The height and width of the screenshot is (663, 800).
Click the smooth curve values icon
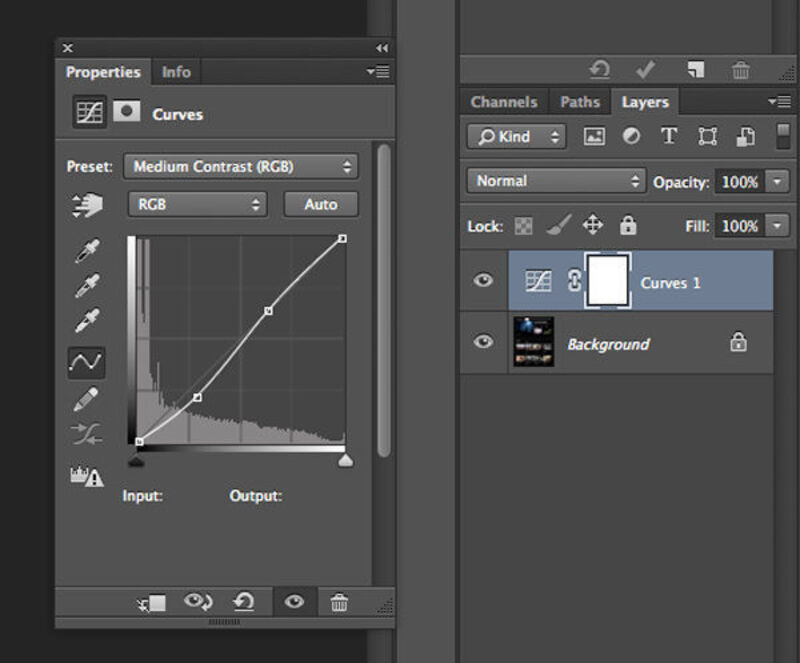[x=86, y=434]
